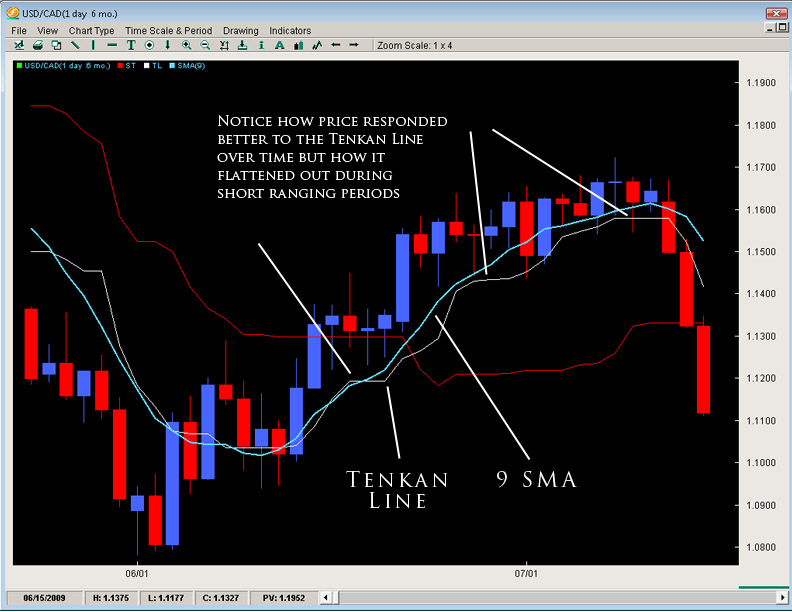Click the C: 1.1327 close value field
The image size is (792, 612).
click(221, 598)
